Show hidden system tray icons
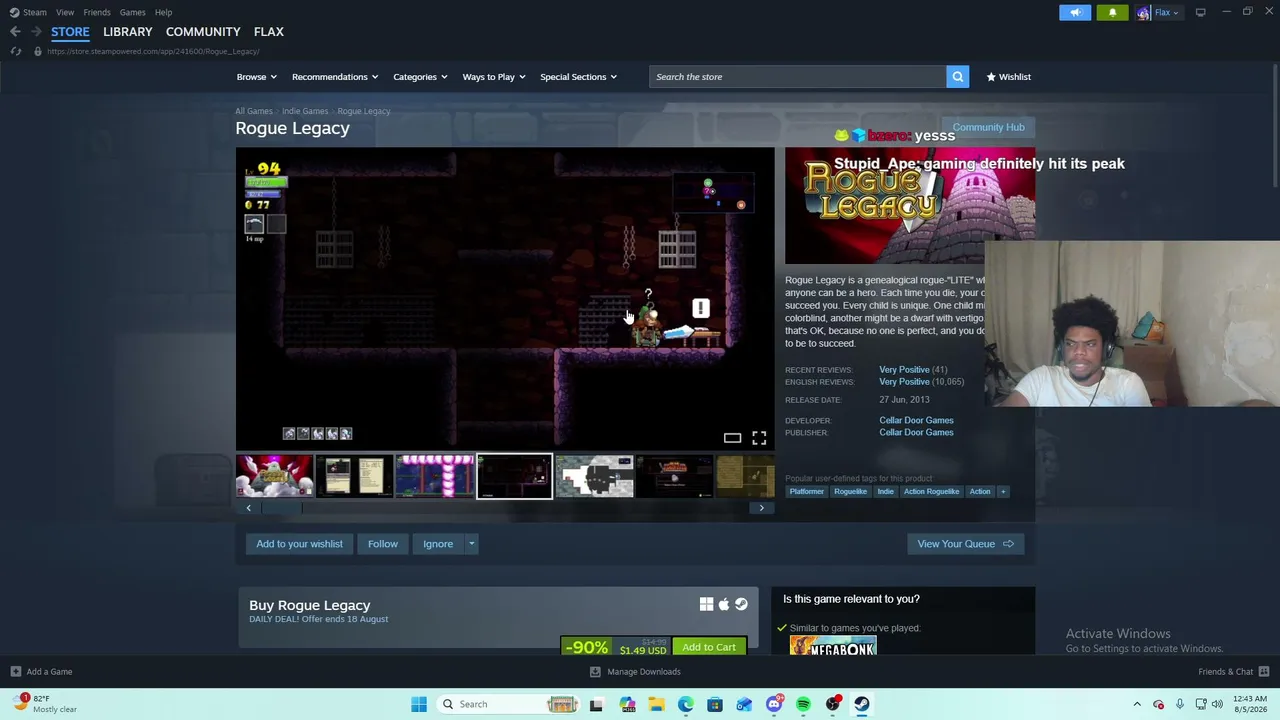1280x720 pixels. coord(1137,704)
